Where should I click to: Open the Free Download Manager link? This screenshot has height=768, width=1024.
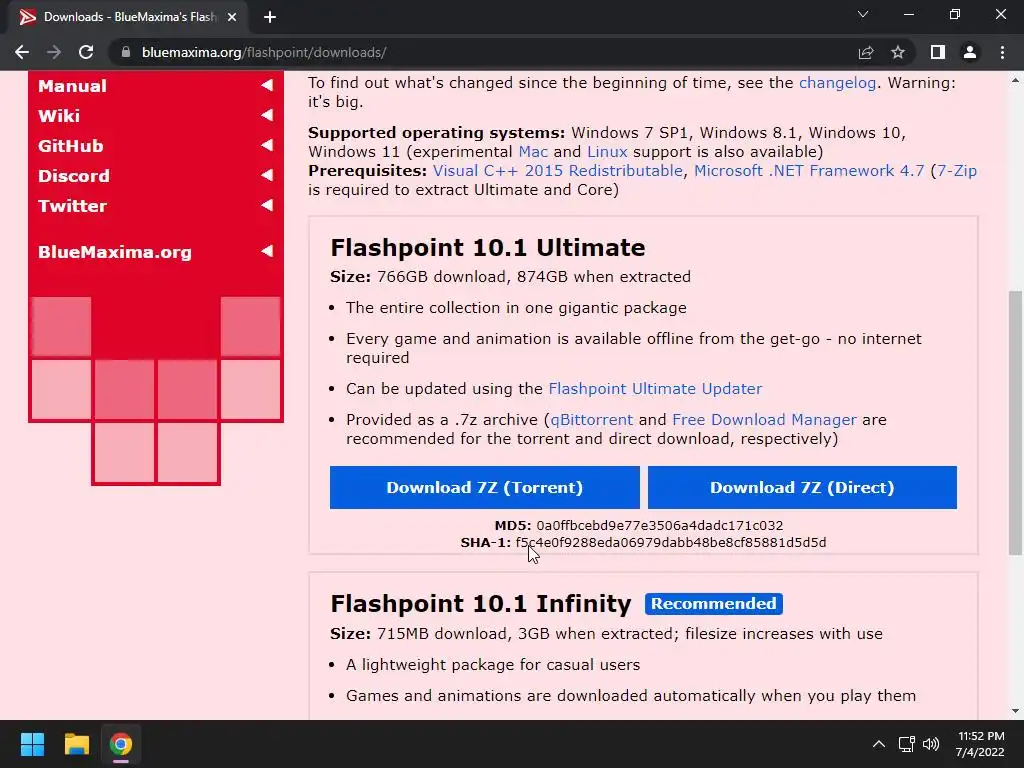tap(764, 419)
